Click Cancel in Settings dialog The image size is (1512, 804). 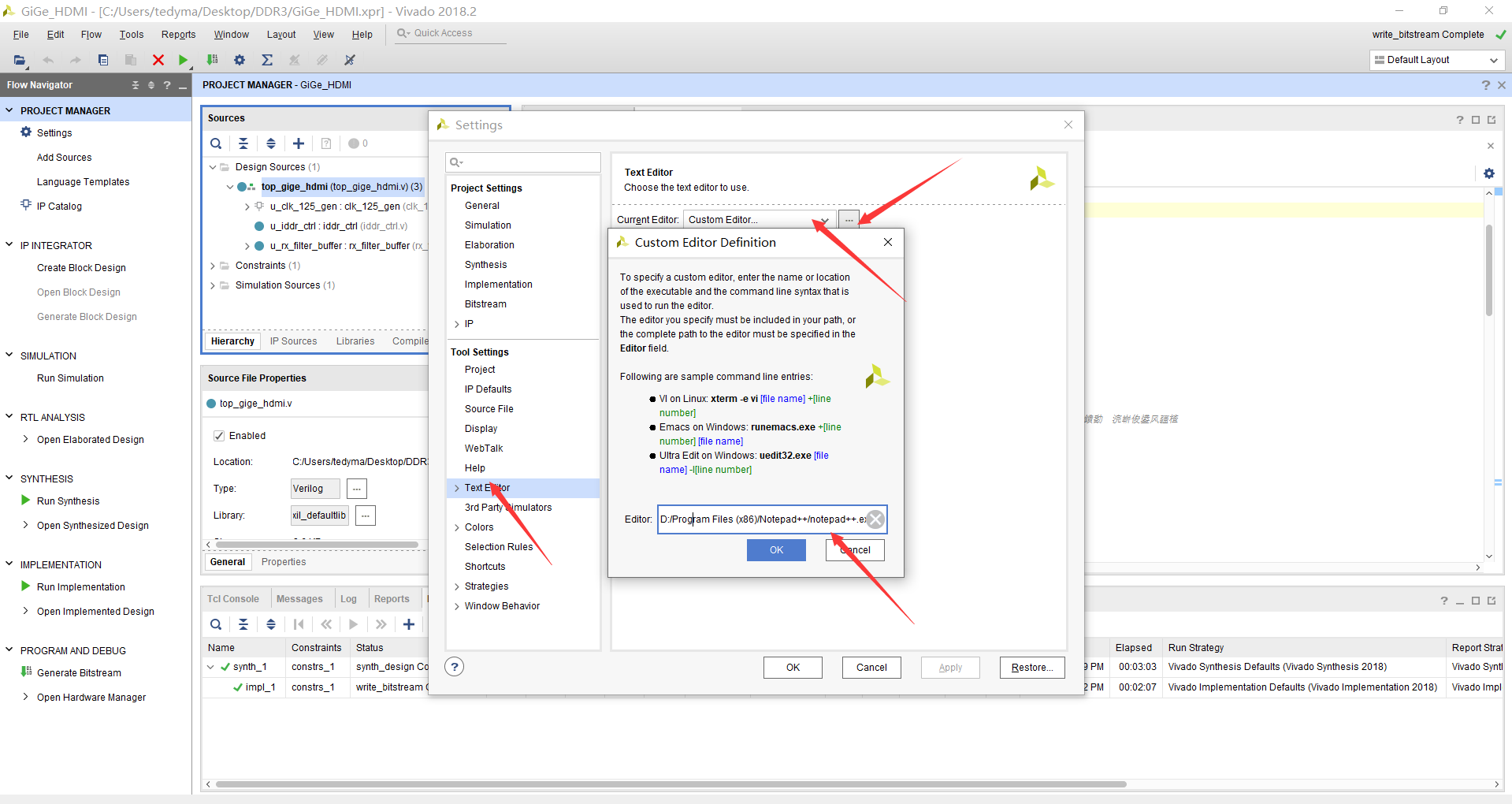[x=871, y=668]
